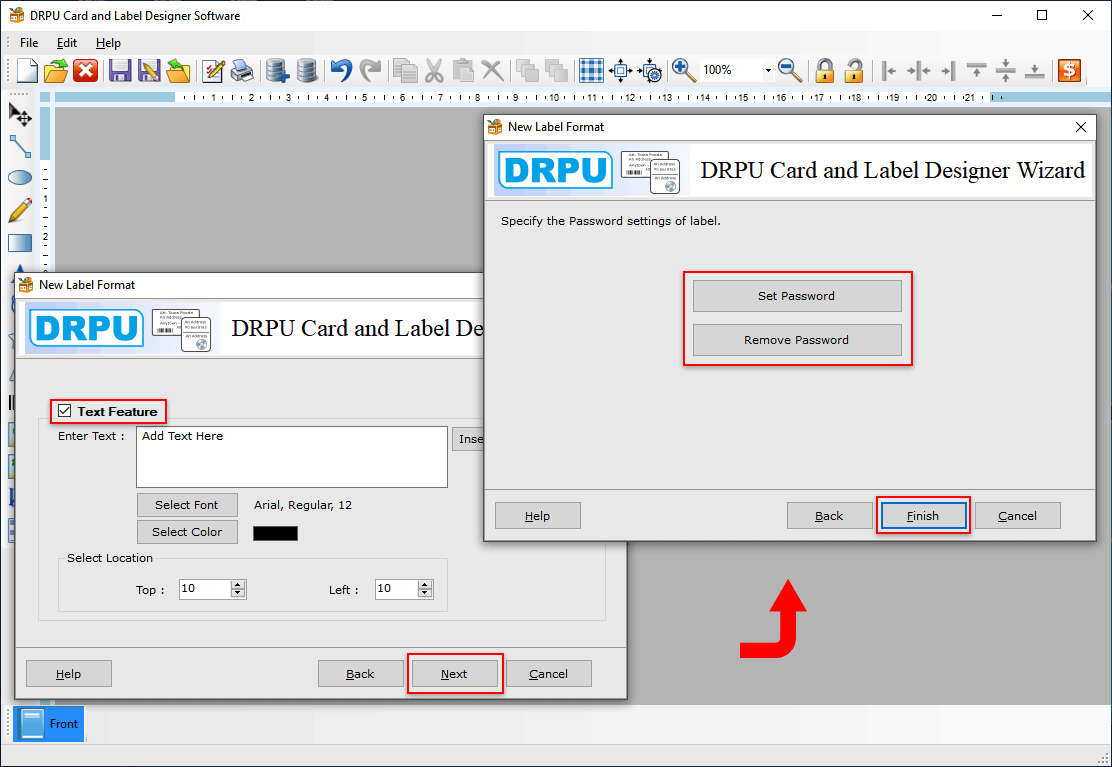Image resolution: width=1112 pixels, height=767 pixels.
Task: Click the open padlock Unlock icon
Action: pos(854,70)
